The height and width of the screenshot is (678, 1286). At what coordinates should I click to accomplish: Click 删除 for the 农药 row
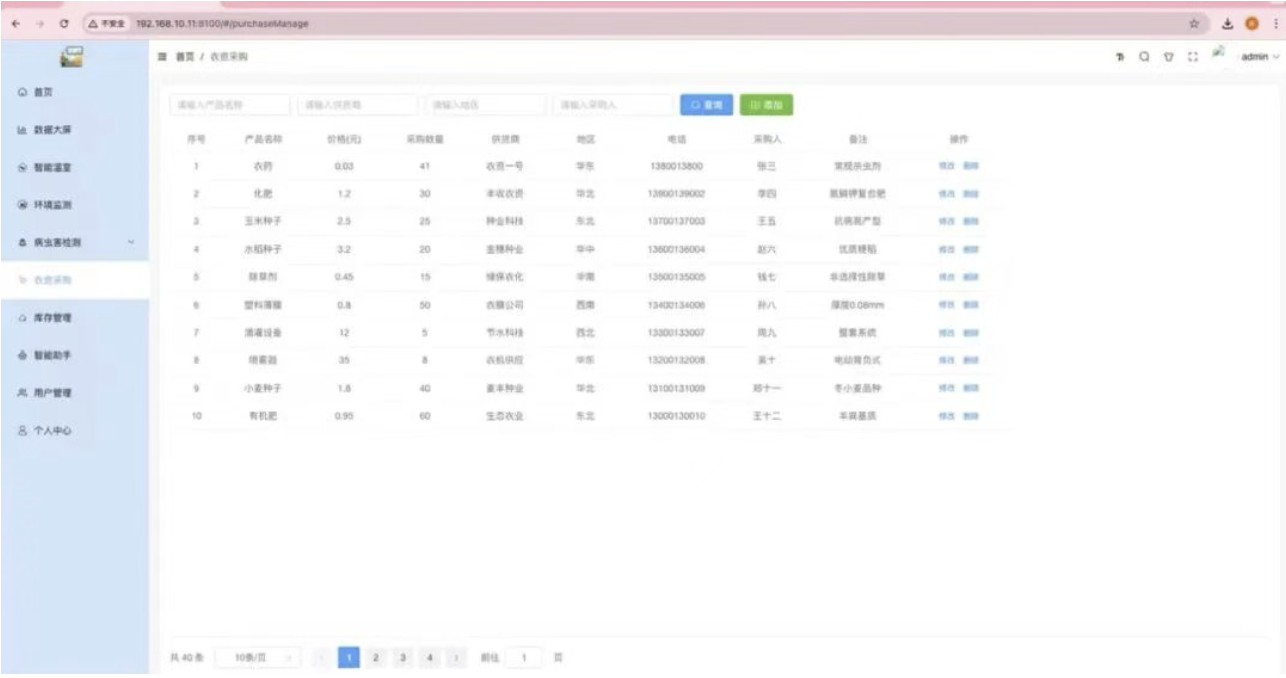click(971, 166)
